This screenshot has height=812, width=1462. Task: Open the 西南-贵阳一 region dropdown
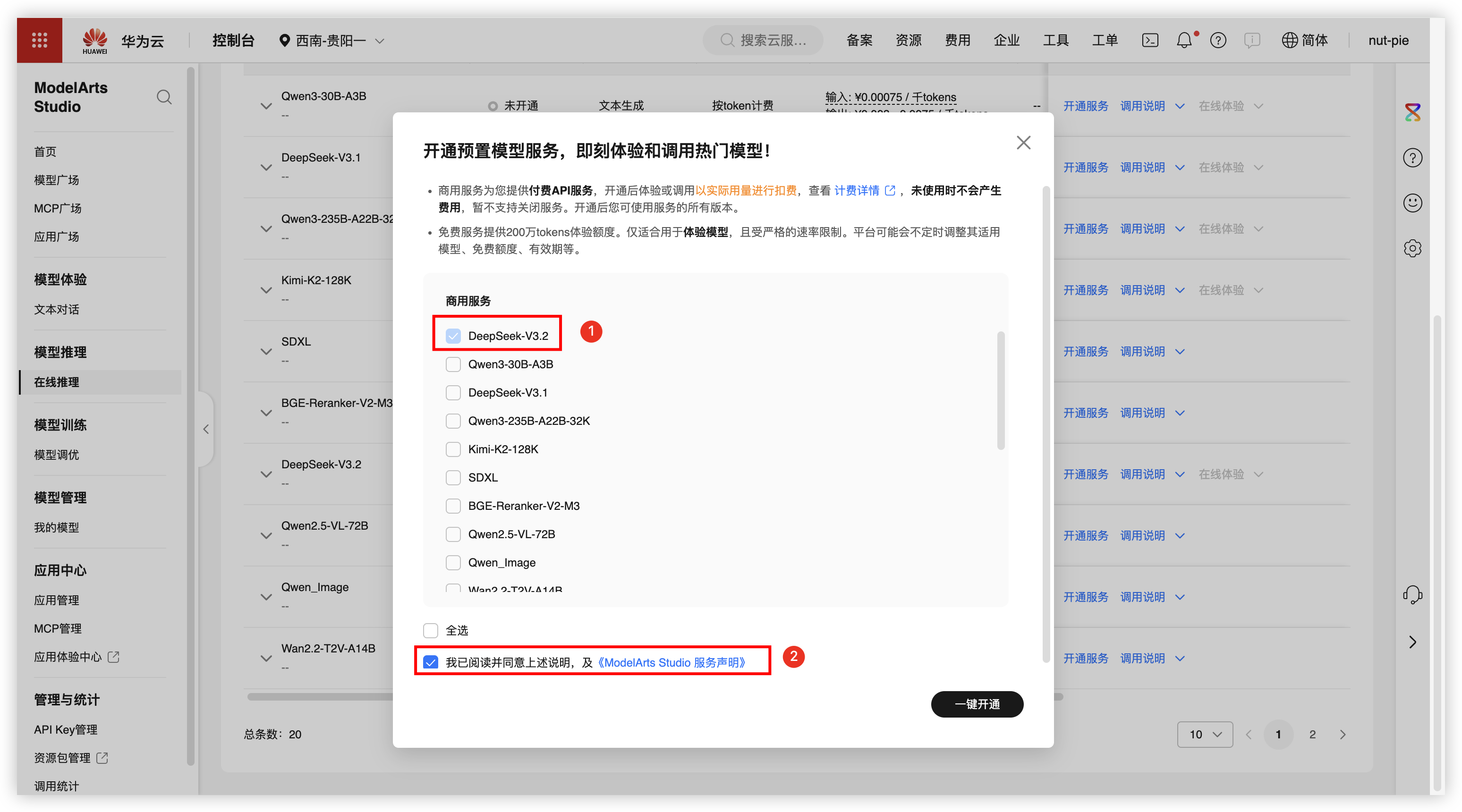point(332,41)
